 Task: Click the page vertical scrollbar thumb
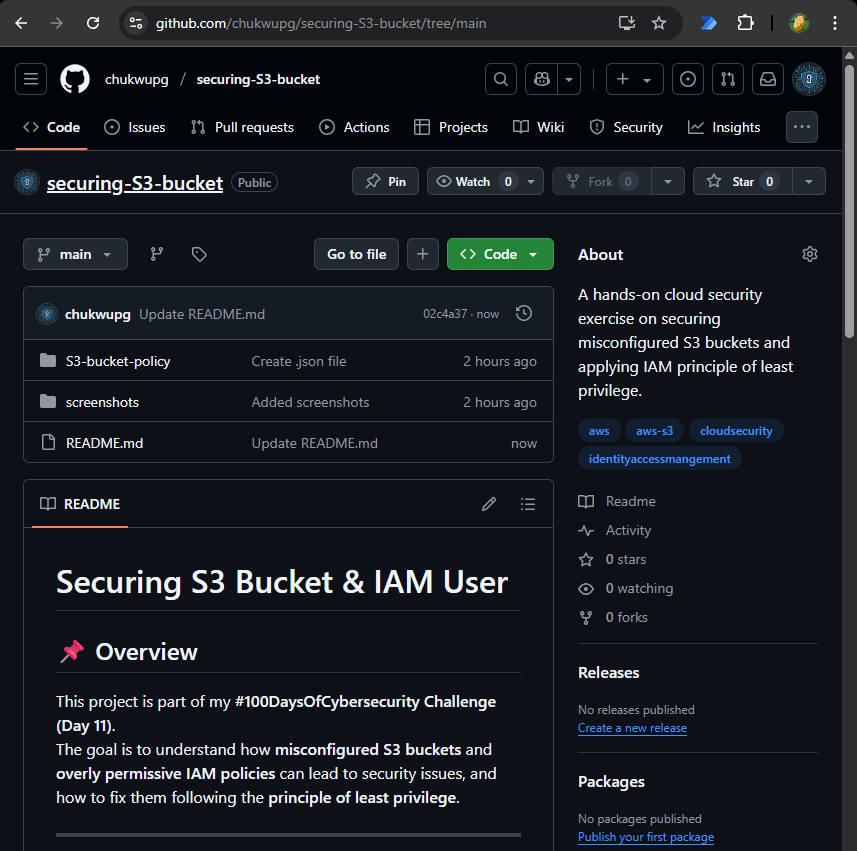[x=849, y=202]
